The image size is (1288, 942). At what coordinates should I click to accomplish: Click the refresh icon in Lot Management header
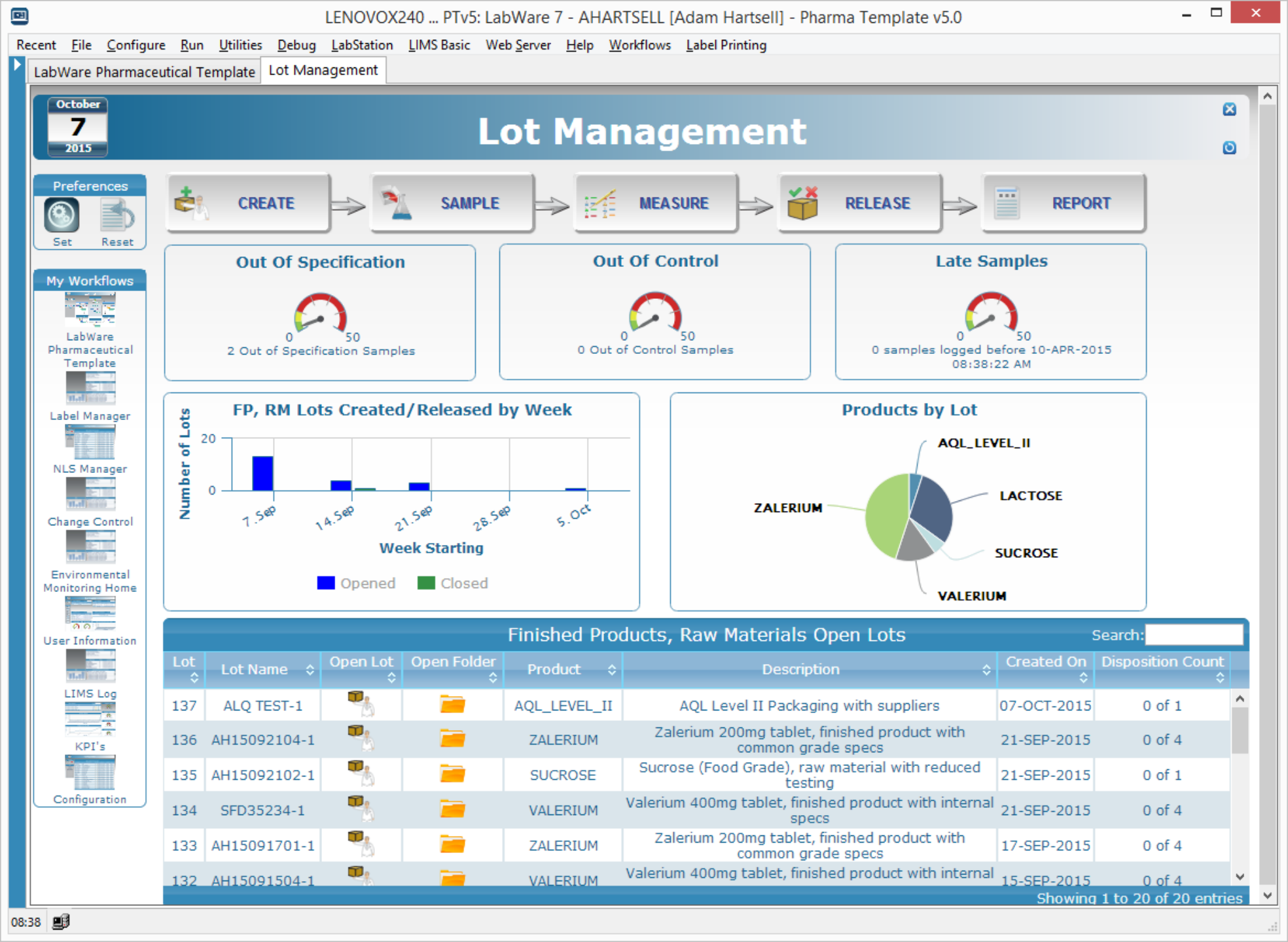tap(1229, 148)
